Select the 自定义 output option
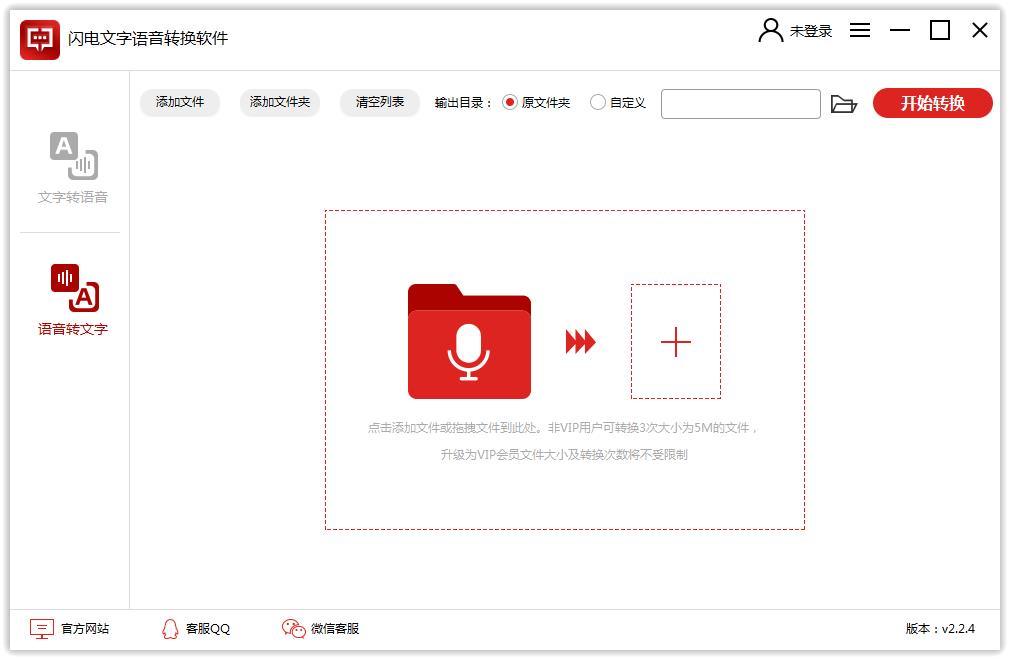The width and height of the screenshot is (1010, 660). [x=598, y=102]
